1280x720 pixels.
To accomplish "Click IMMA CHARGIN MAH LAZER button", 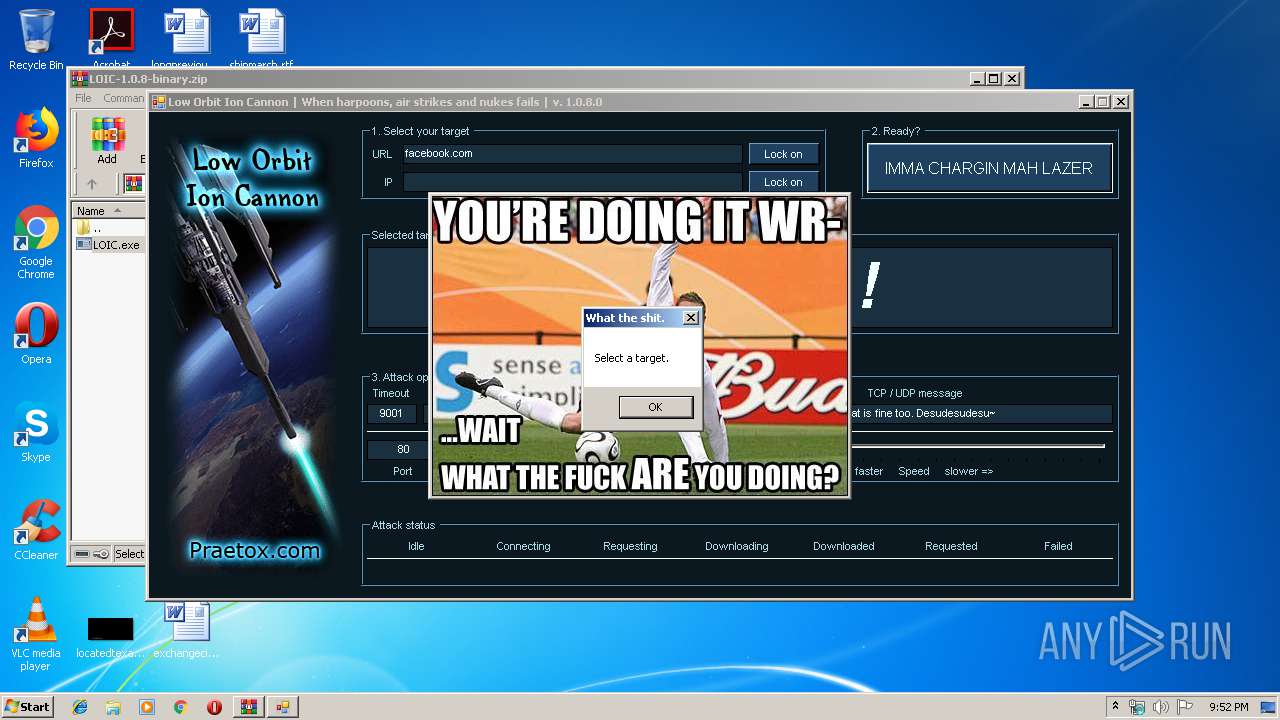I will 989,168.
